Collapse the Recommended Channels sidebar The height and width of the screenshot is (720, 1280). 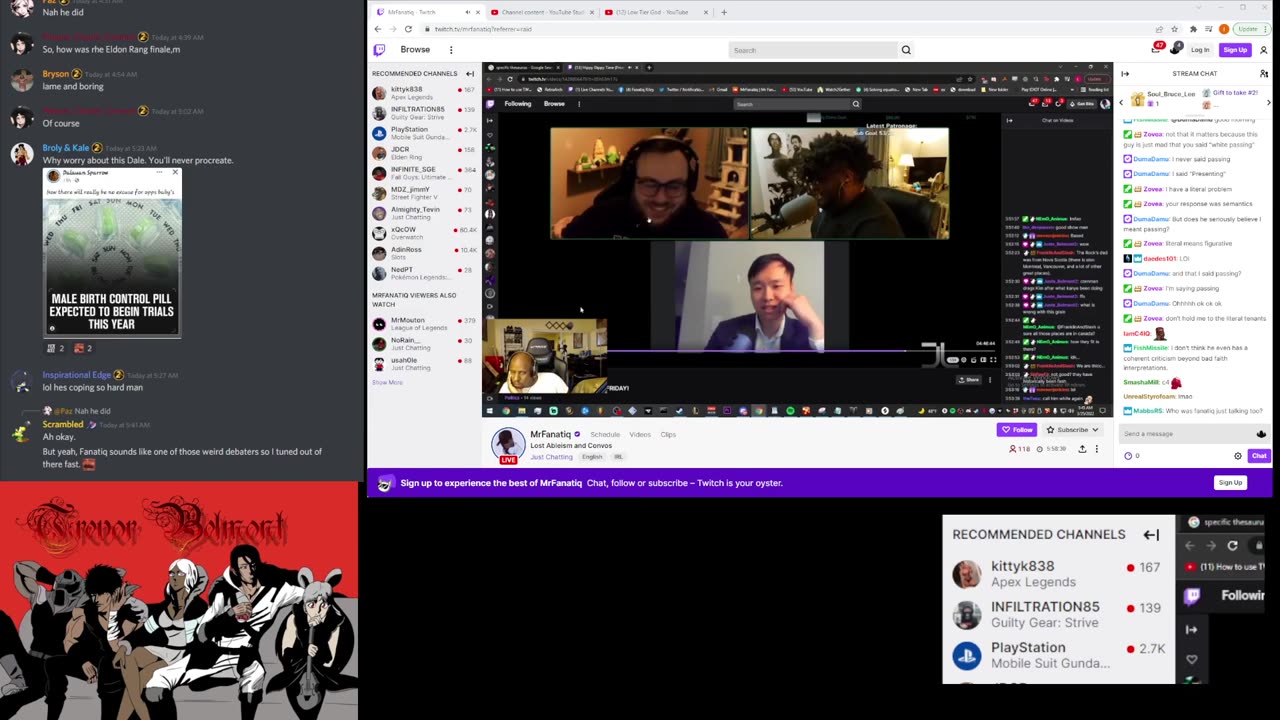[470, 74]
